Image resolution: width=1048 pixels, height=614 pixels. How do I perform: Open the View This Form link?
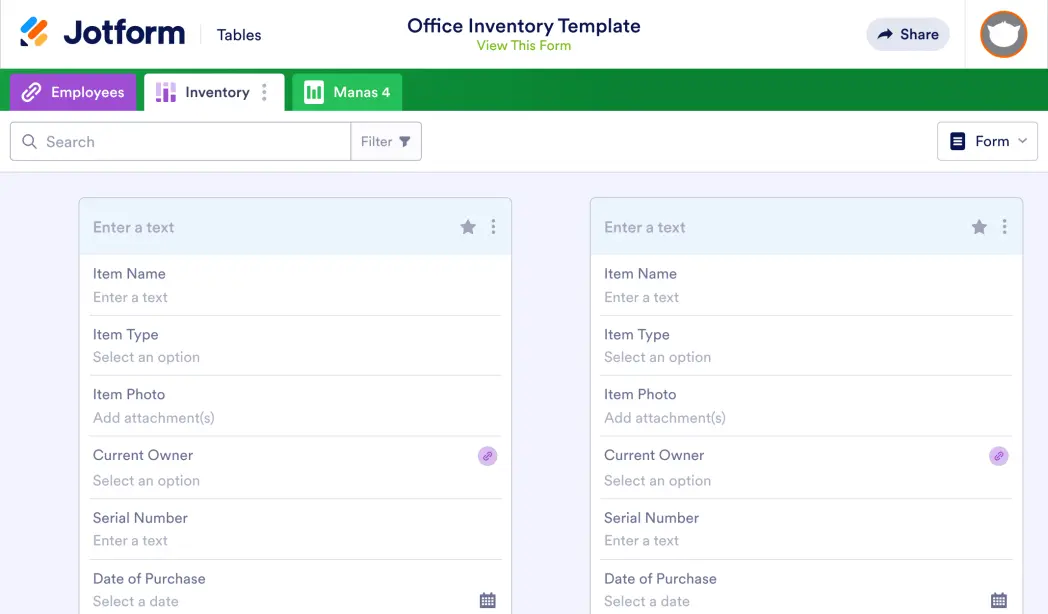tap(524, 45)
